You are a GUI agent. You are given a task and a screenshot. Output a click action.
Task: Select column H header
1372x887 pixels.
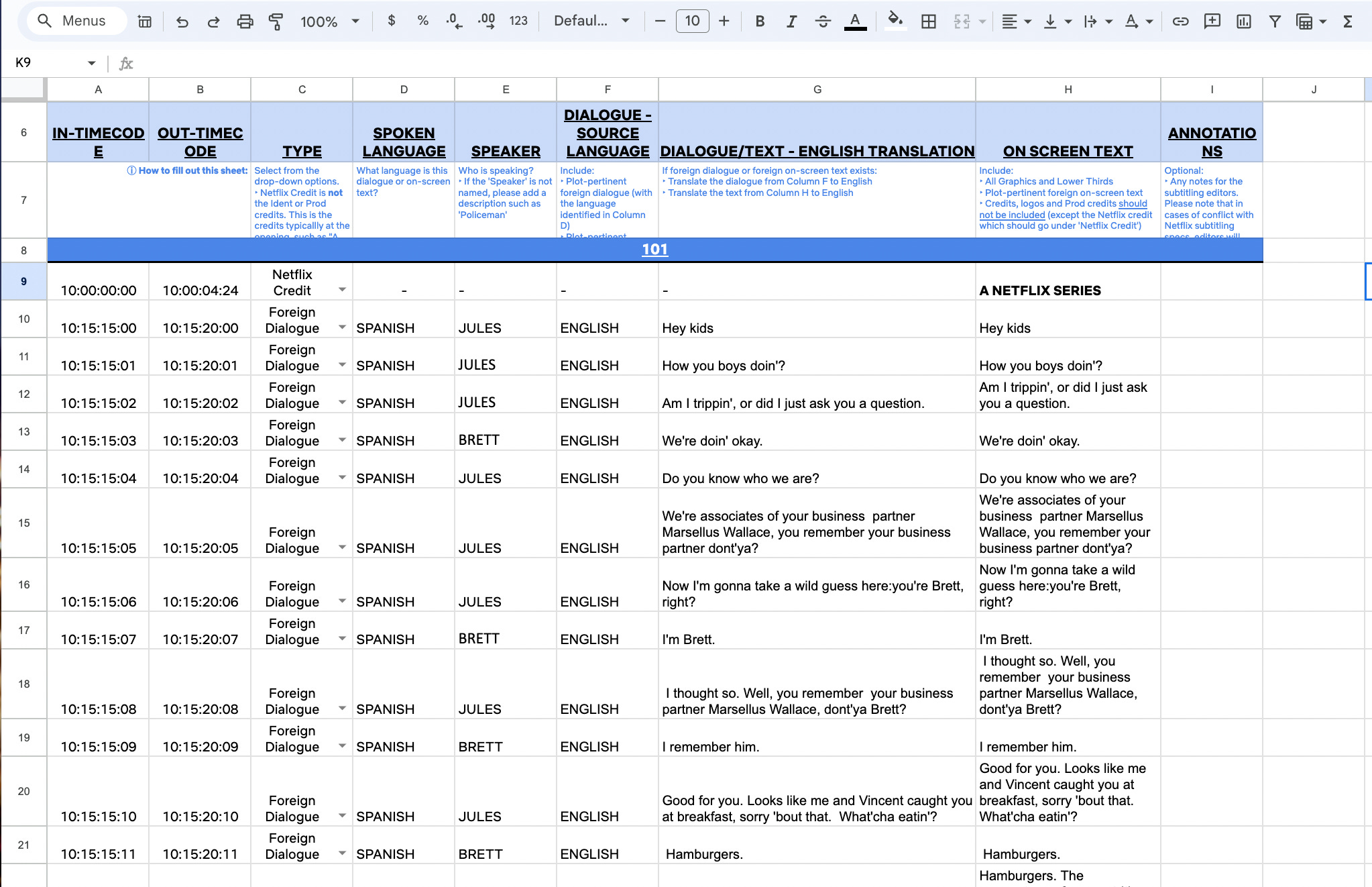(x=1068, y=89)
